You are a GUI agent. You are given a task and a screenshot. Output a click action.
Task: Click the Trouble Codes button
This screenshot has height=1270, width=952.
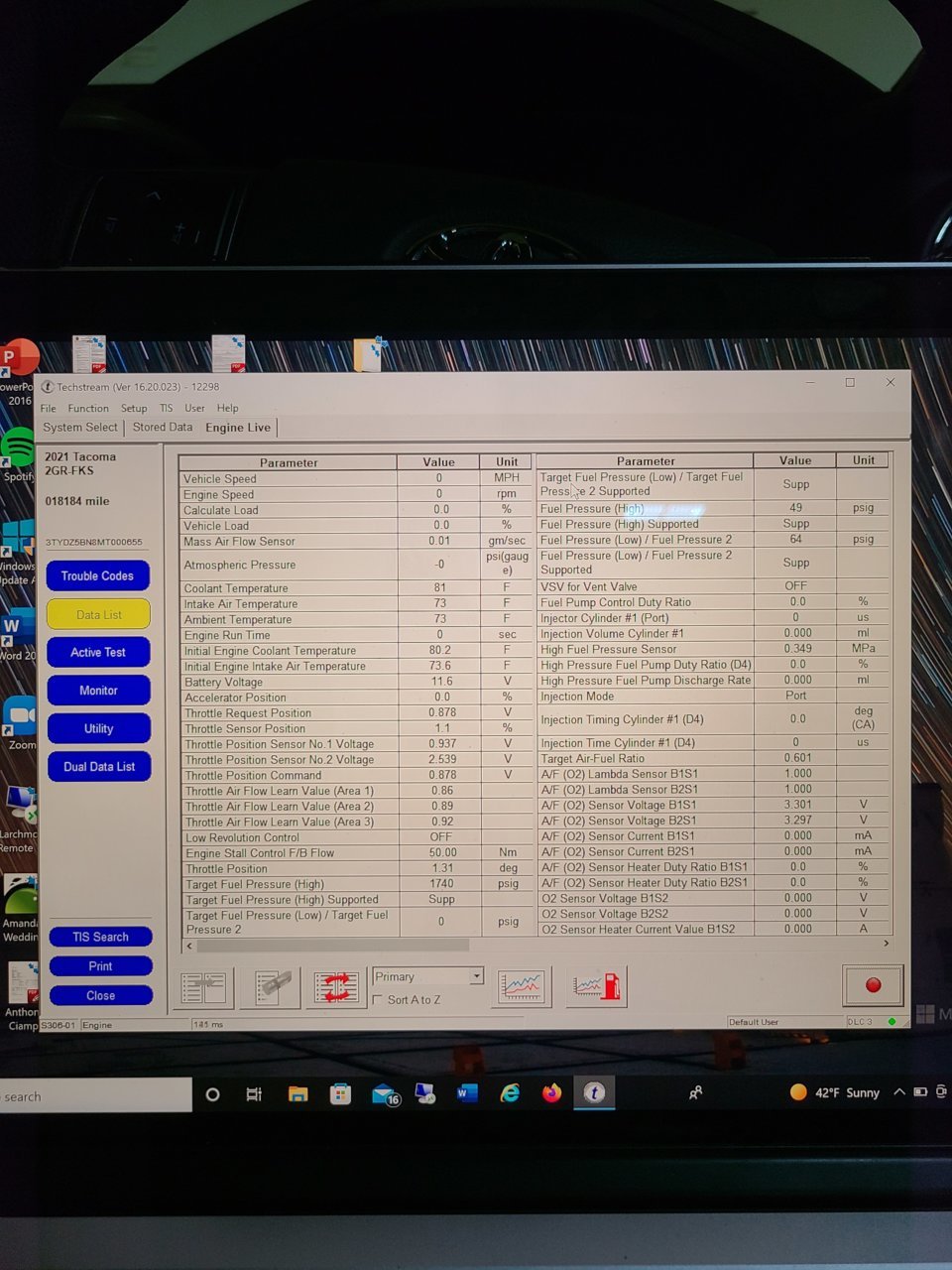pos(97,575)
